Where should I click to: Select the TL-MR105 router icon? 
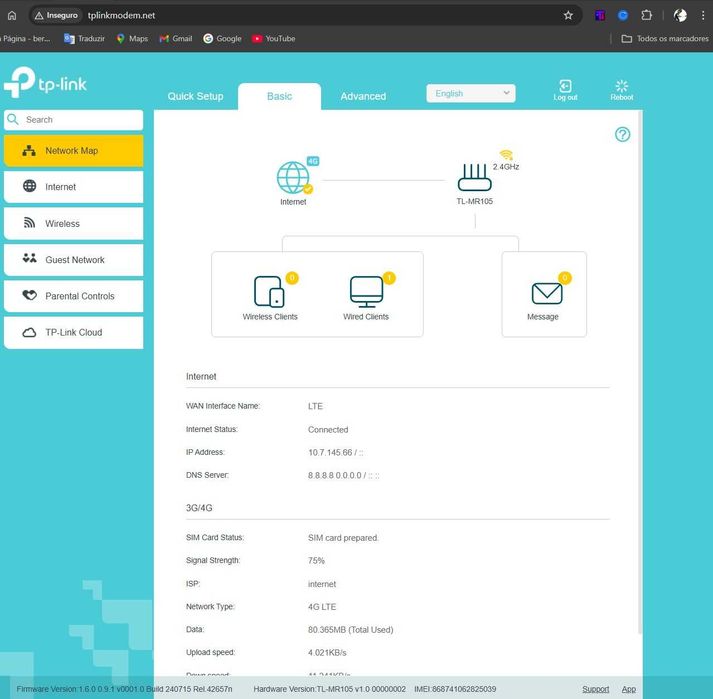474,177
